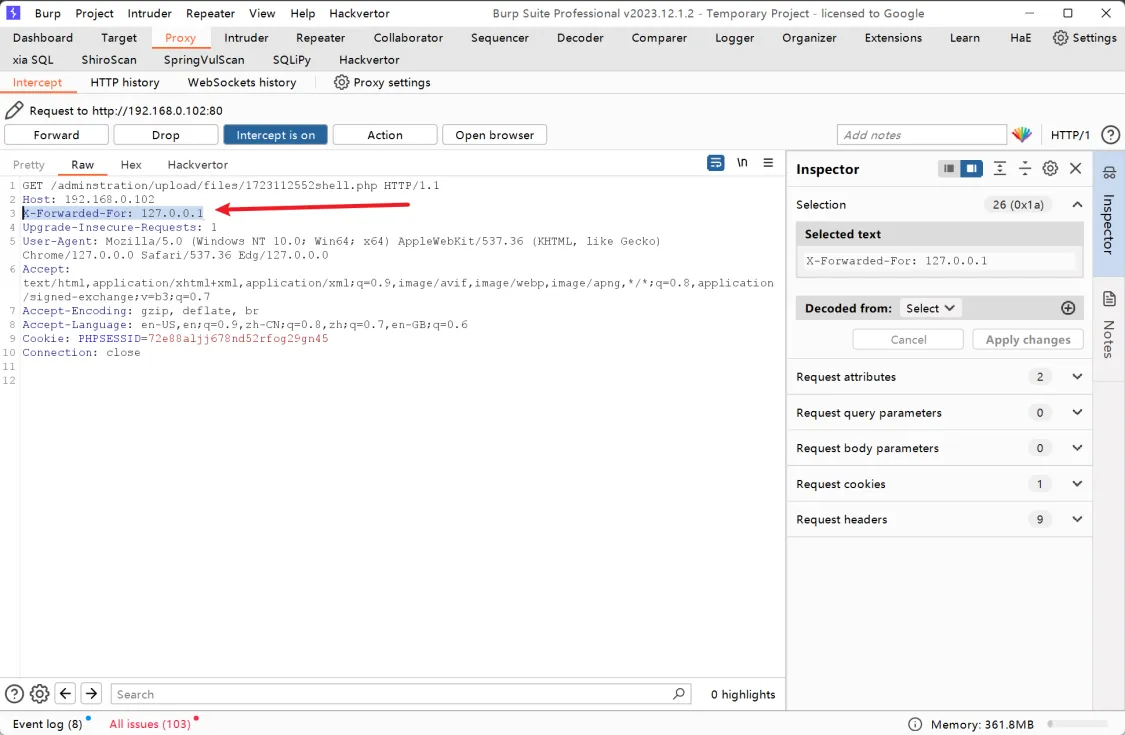The image size is (1125, 735).
Task: Click the Inspector settings gear icon
Action: [1050, 169]
